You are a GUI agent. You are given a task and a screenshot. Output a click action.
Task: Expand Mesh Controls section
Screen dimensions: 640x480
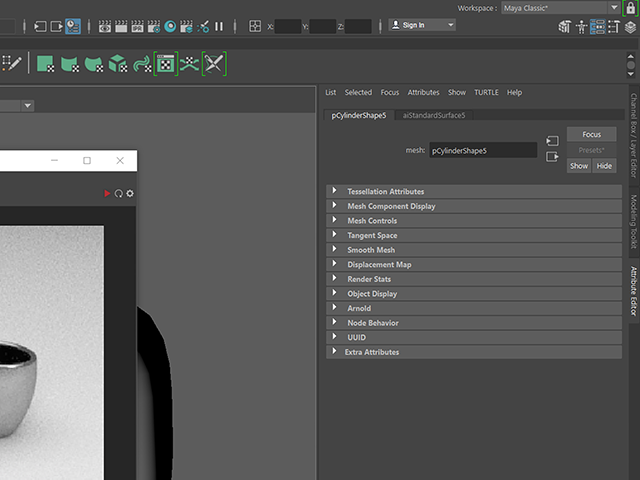tap(474, 221)
